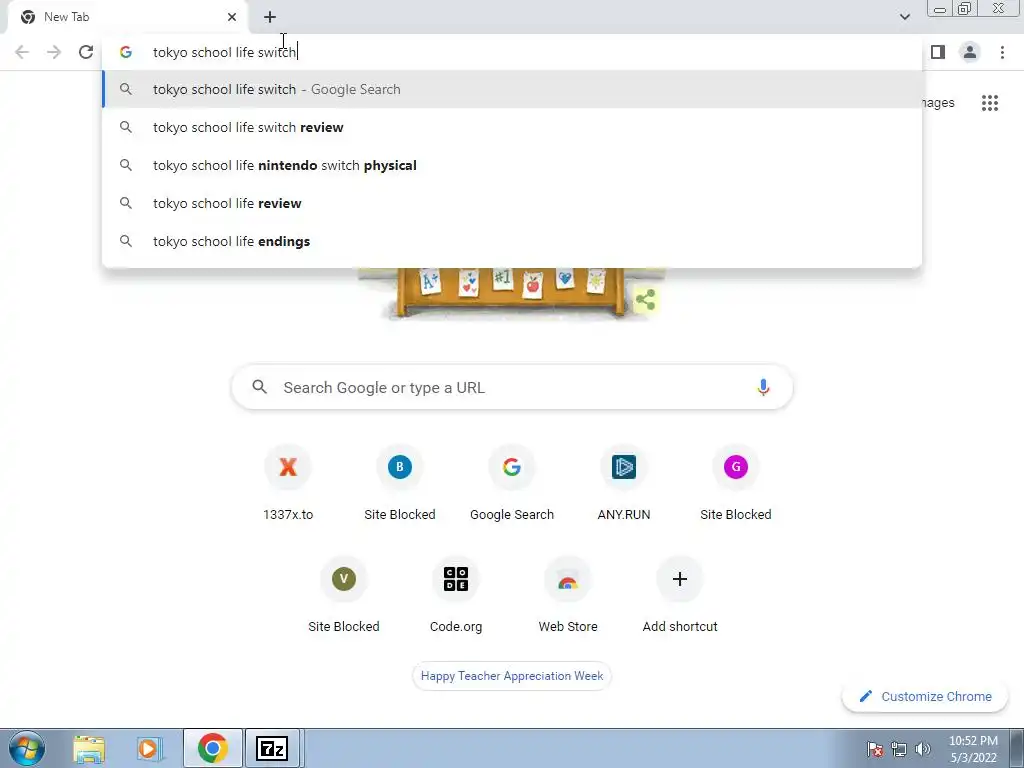Pick suggestion 'tokyo school life nintendo switch physical'
The width and height of the screenshot is (1024, 768).
(512, 165)
